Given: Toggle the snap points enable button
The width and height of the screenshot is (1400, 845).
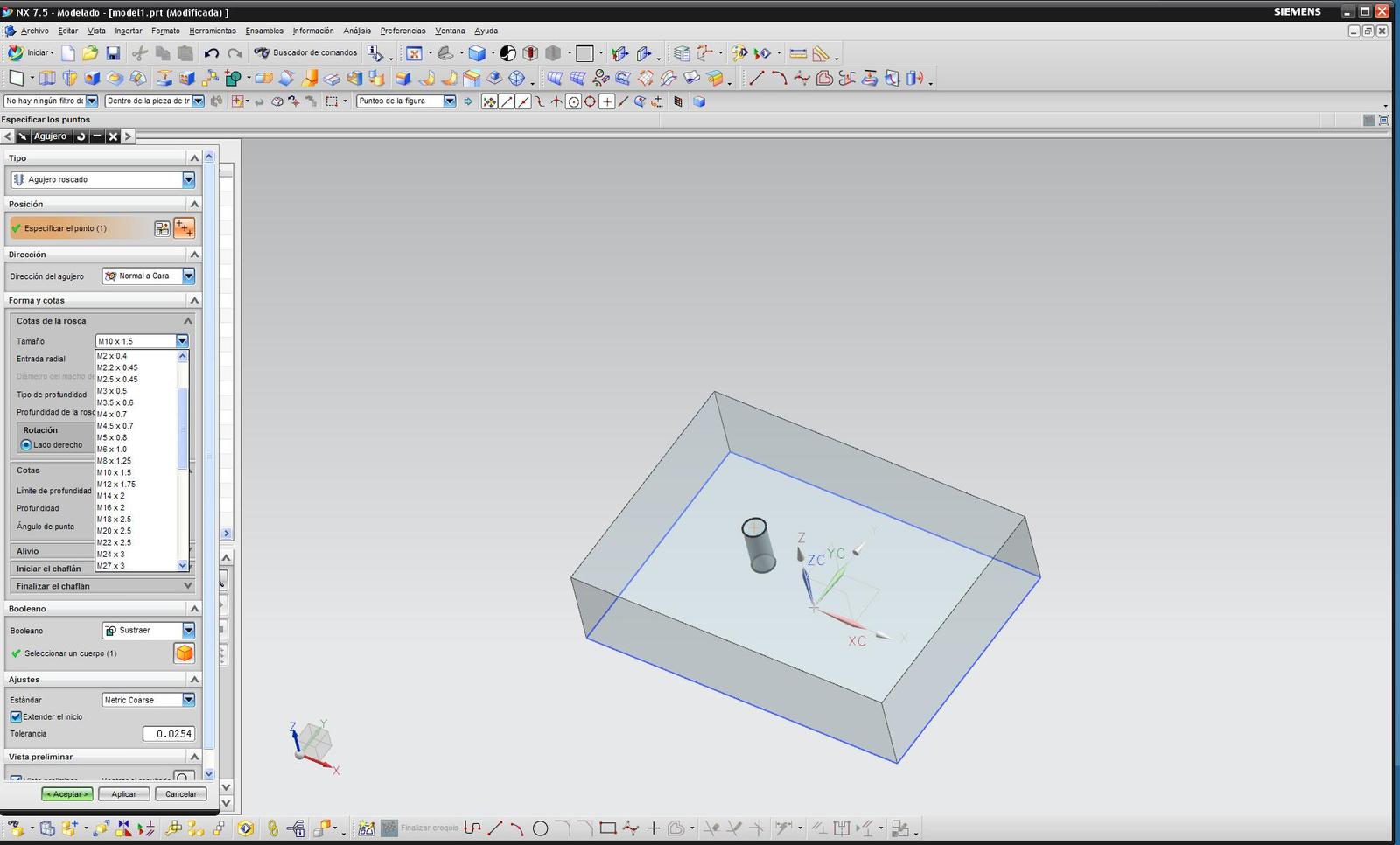Looking at the screenshot, I should point(490,101).
